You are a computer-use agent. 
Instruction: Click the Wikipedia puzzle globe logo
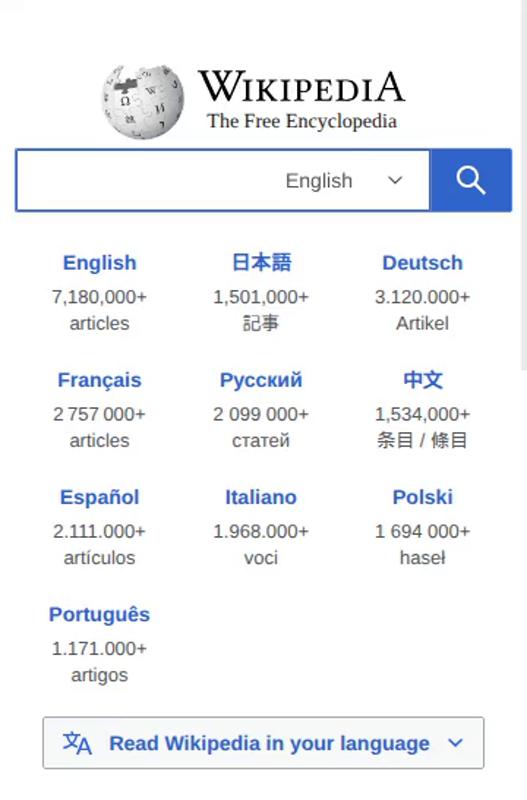[143, 102]
